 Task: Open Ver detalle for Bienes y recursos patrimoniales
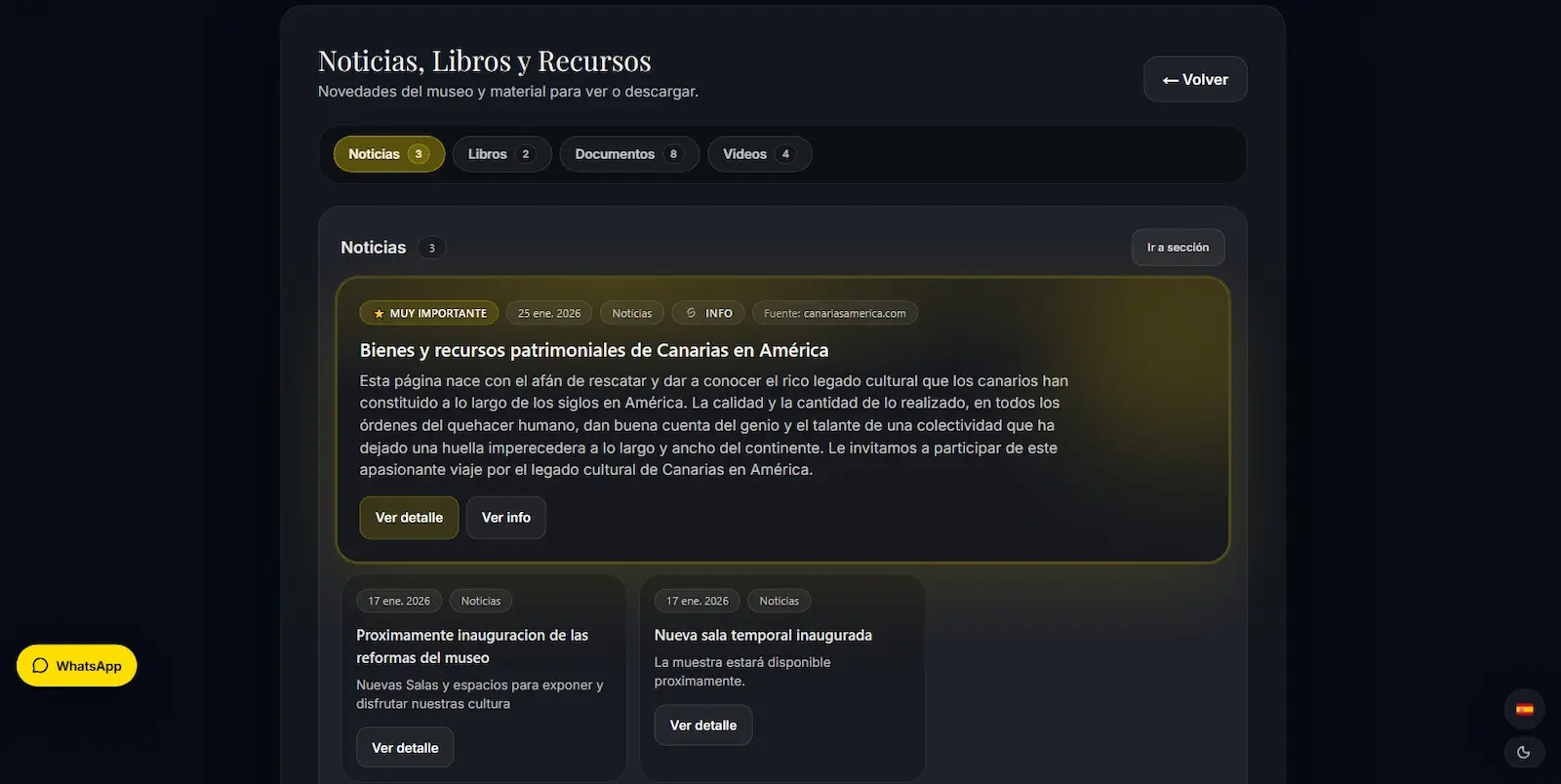point(409,518)
